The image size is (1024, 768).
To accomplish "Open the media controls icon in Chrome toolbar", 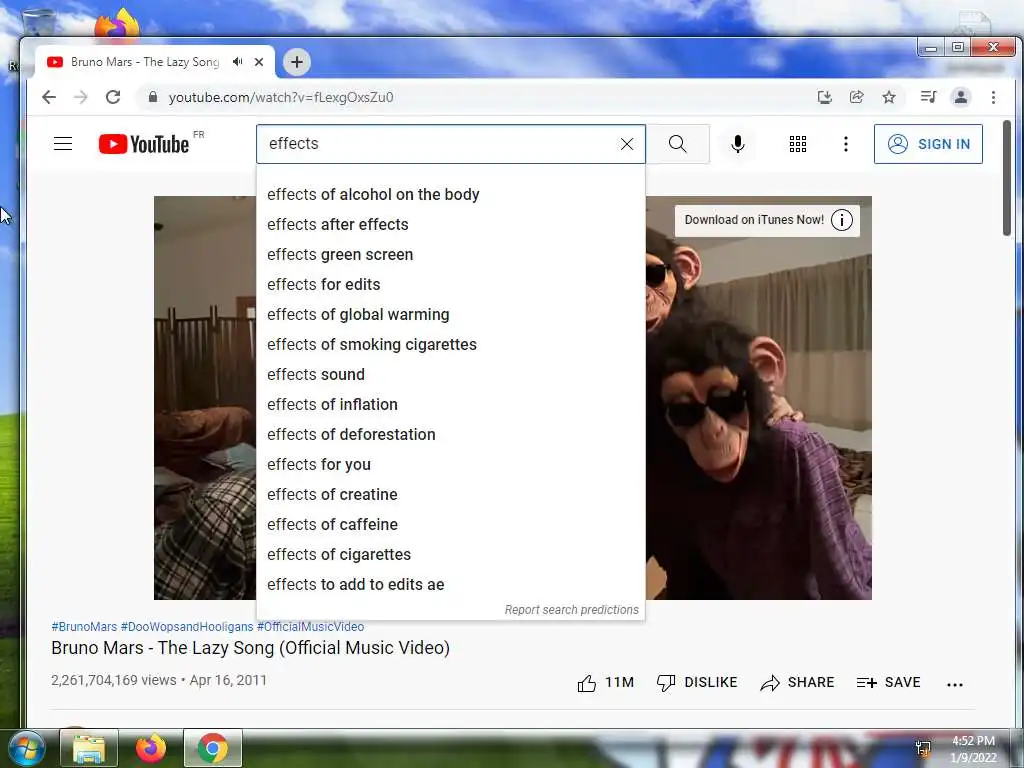I will point(928,97).
